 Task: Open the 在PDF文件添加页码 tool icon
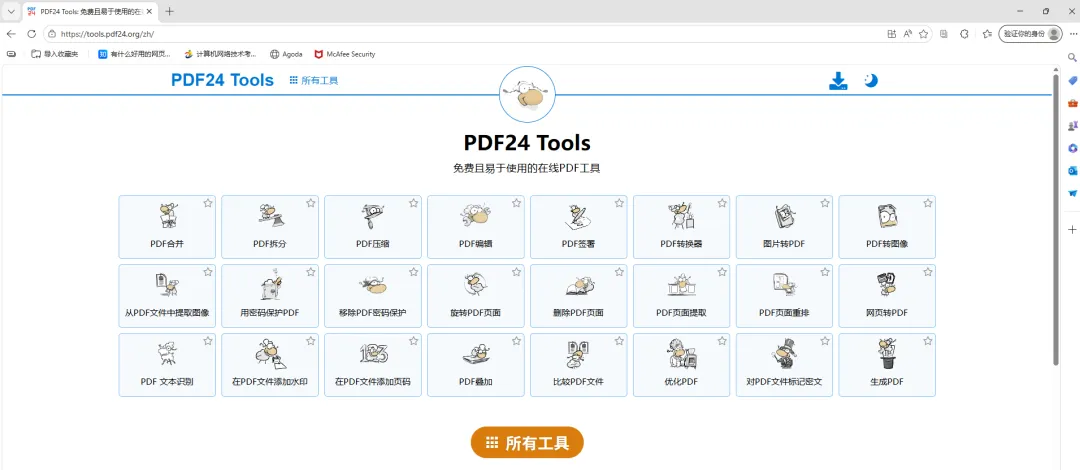pos(373,354)
